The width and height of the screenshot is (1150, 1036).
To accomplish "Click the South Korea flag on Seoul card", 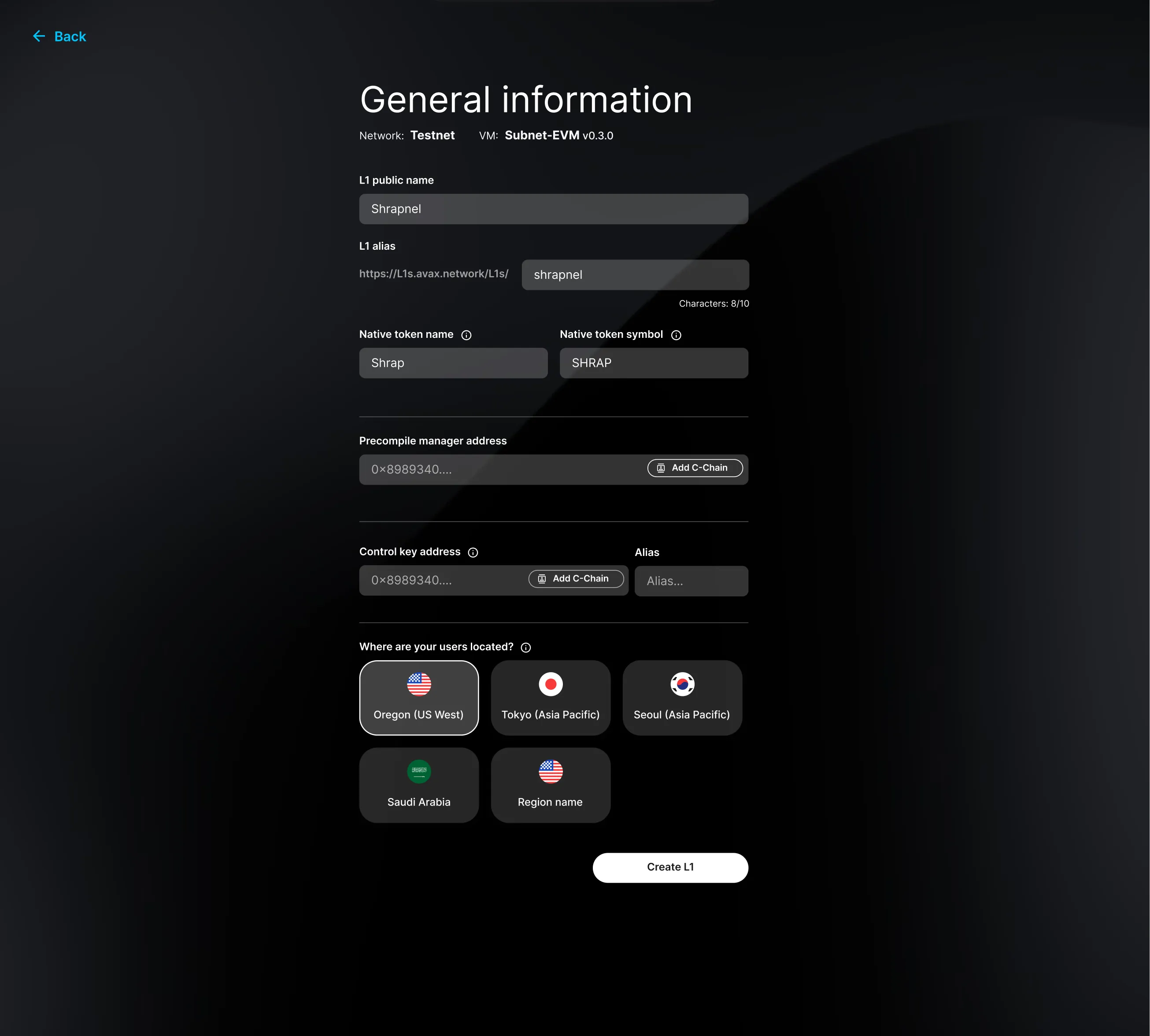I will tap(683, 684).
